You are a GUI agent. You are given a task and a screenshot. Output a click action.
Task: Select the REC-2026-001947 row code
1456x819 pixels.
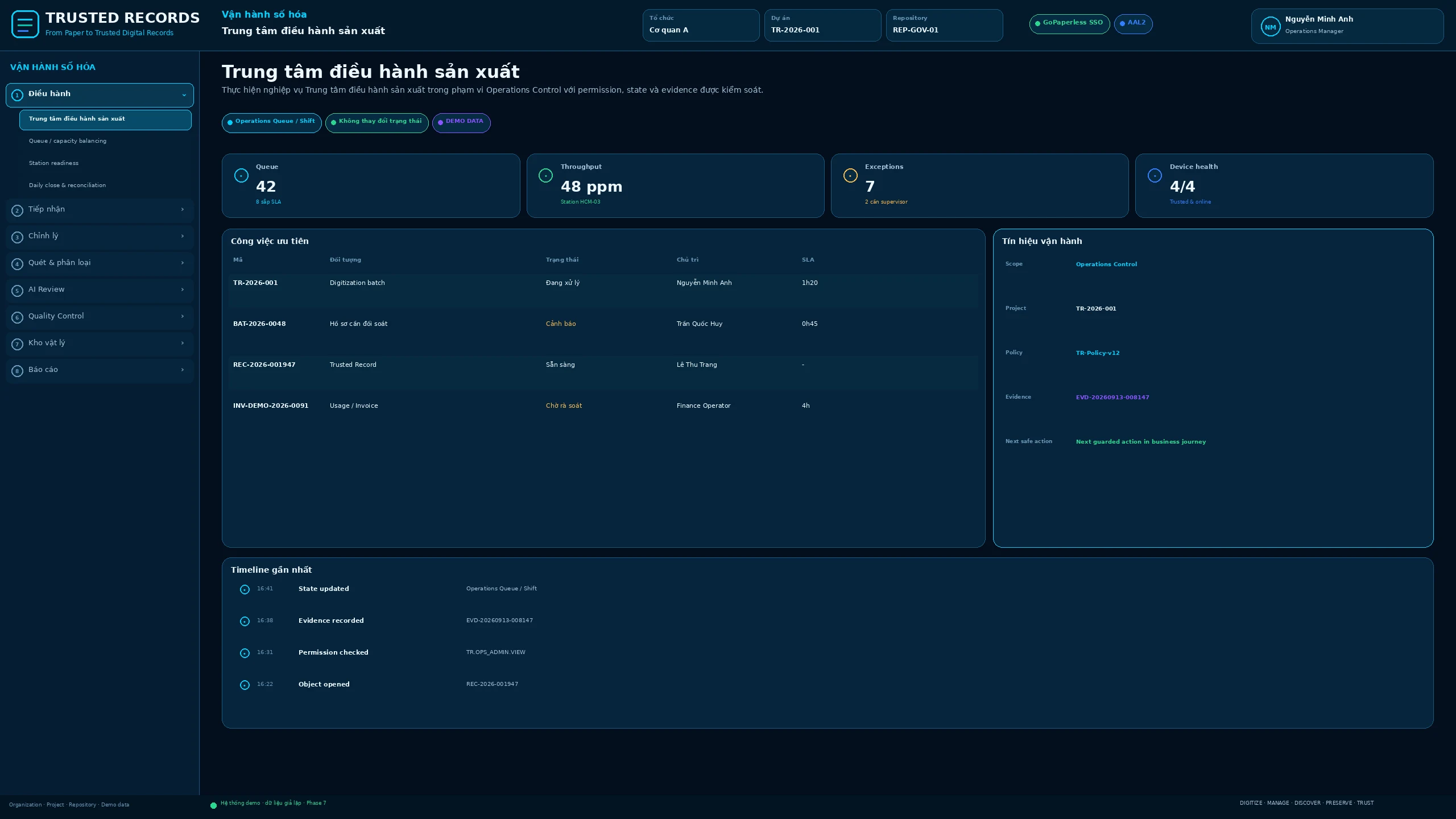pos(264,365)
